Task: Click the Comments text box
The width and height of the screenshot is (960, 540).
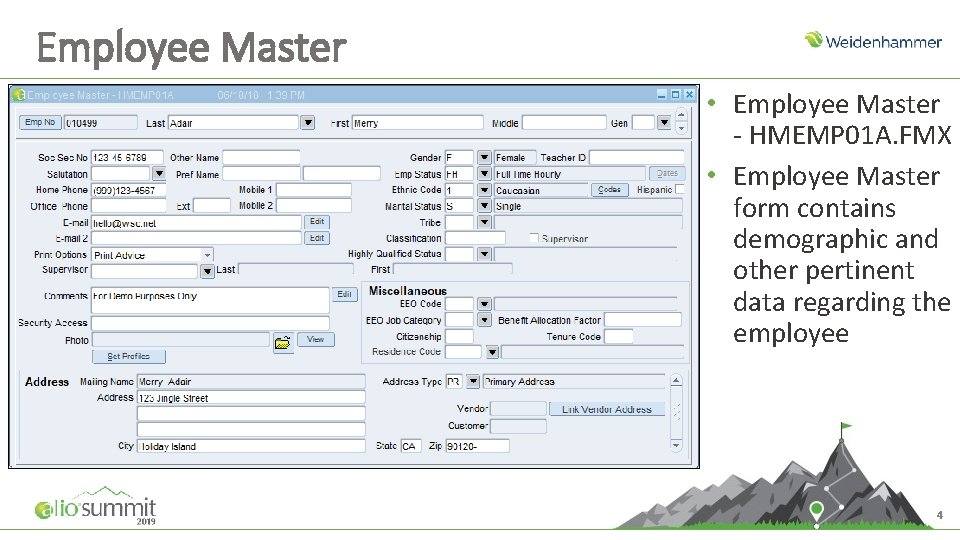Action: (210, 301)
